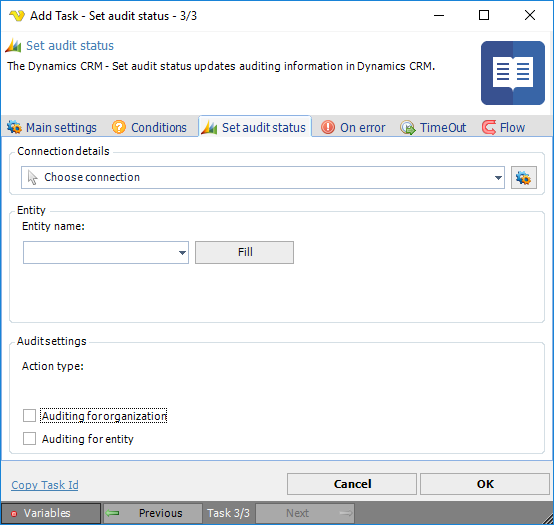Open the Variables panel button
Screen dimensions: 554x525
(x=51, y=513)
